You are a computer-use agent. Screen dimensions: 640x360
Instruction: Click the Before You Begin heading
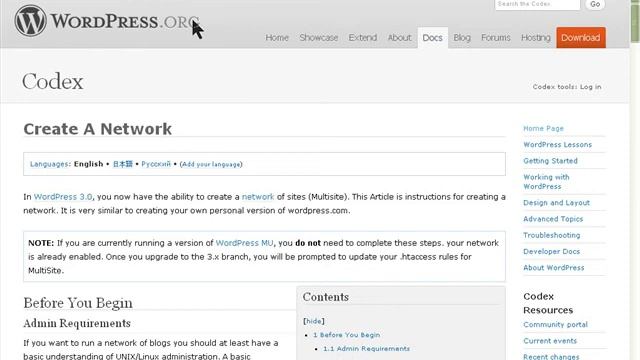(x=78, y=303)
